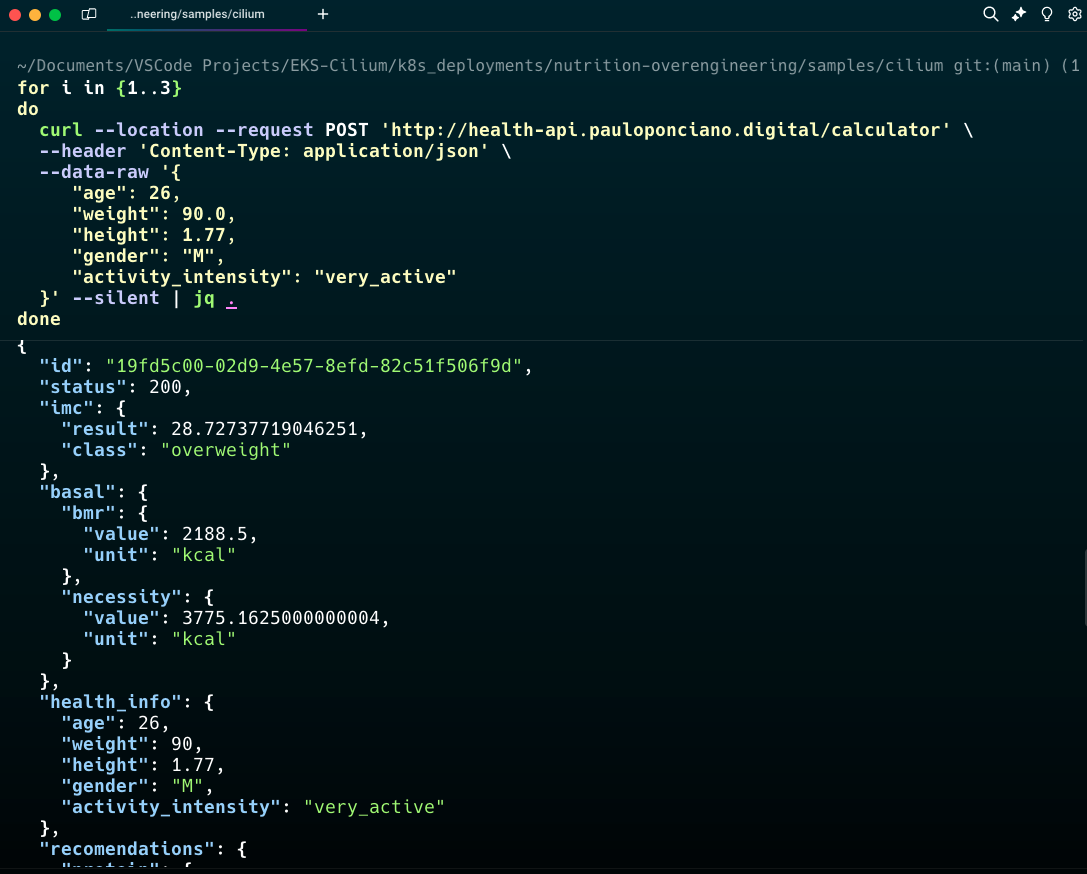The height and width of the screenshot is (874, 1087).
Task: Click the necessity value 3775.1625000000004
Action: click(281, 618)
